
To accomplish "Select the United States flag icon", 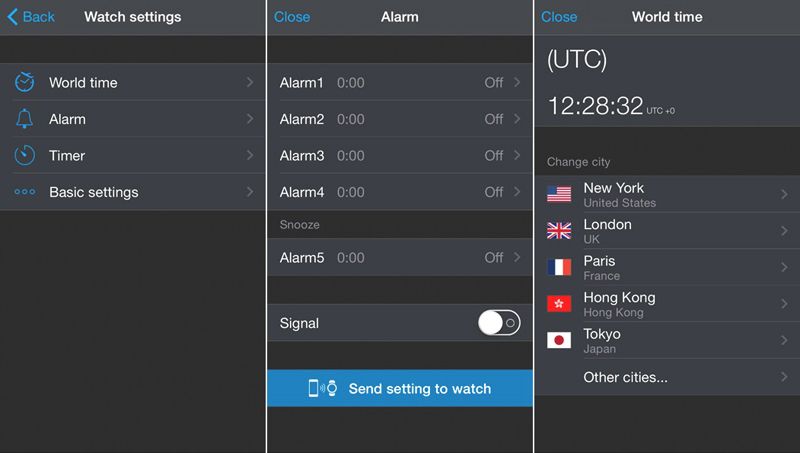I will (x=559, y=194).
